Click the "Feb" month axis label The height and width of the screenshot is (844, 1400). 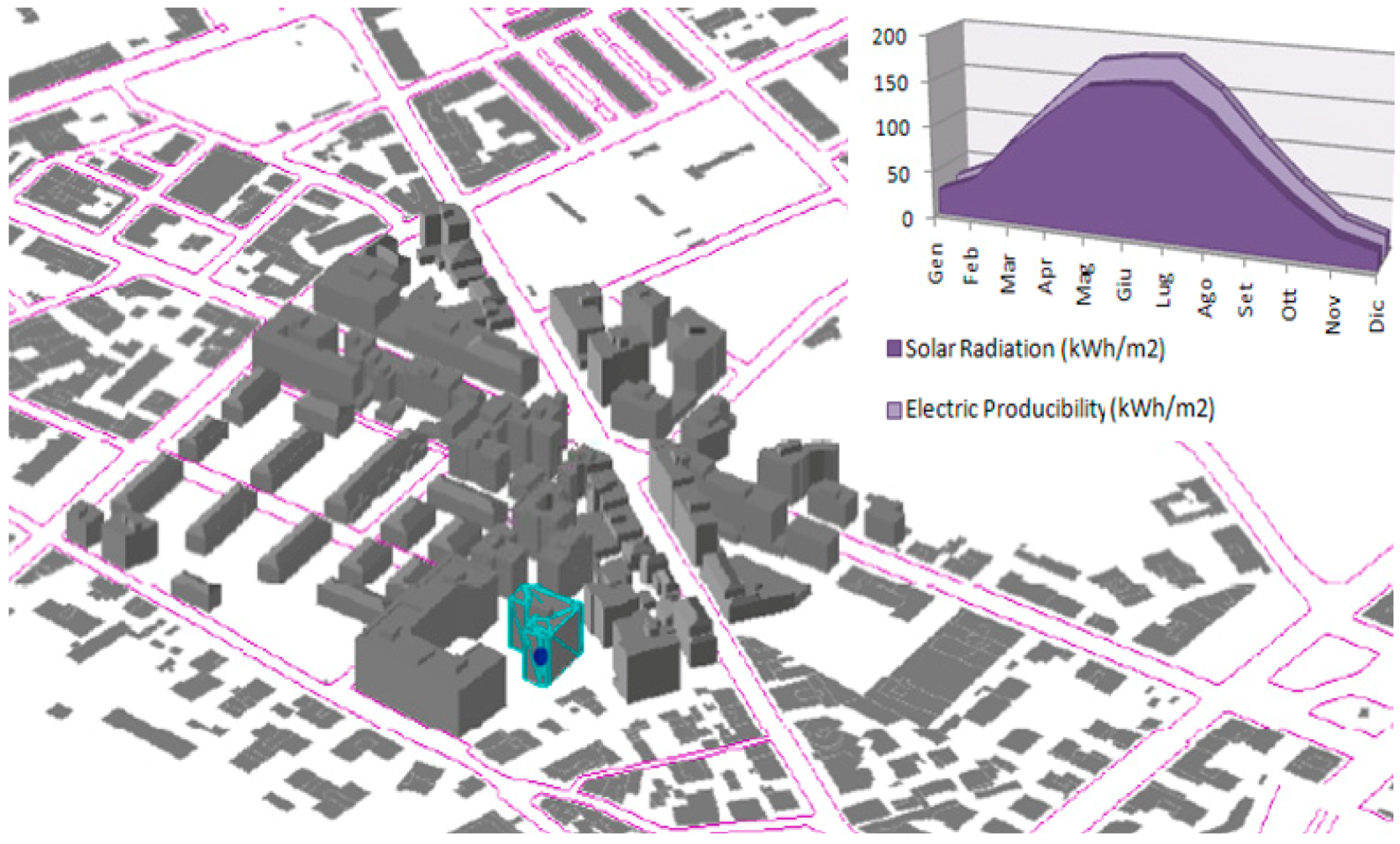click(x=972, y=265)
